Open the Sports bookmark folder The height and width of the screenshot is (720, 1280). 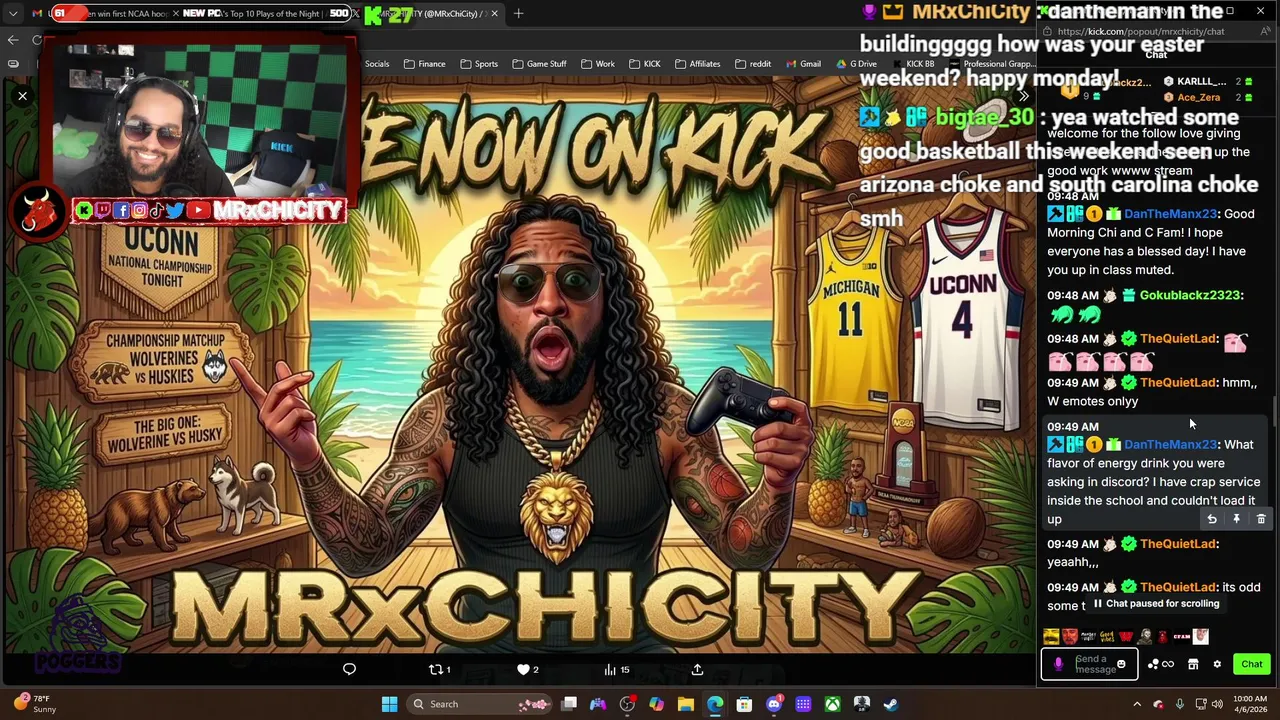[x=479, y=64]
